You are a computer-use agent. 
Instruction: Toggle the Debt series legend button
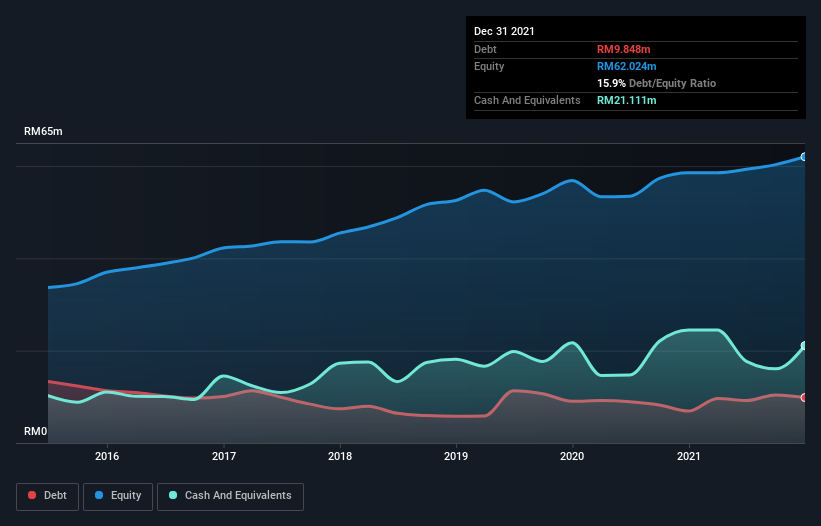(48, 496)
